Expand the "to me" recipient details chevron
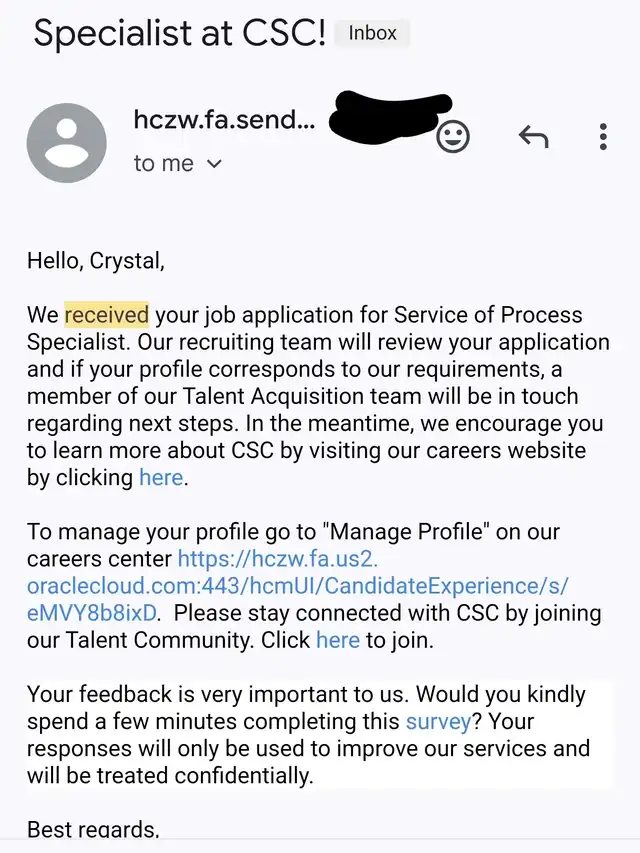Image resolution: width=640 pixels, height=853 pixels. [x=214, y=163]
